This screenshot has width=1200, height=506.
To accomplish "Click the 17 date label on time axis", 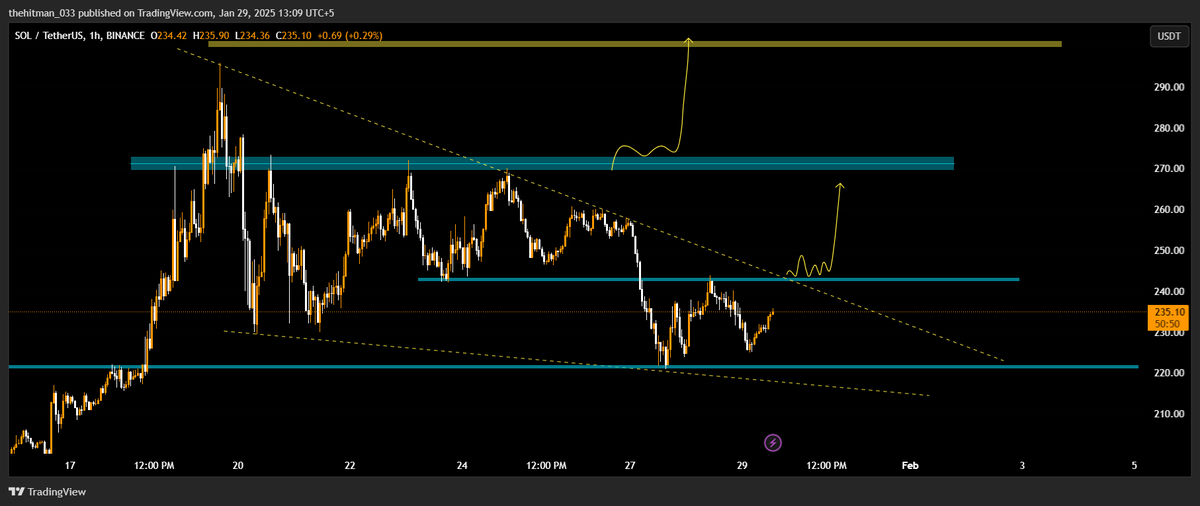I will click(x=70, y=466).
